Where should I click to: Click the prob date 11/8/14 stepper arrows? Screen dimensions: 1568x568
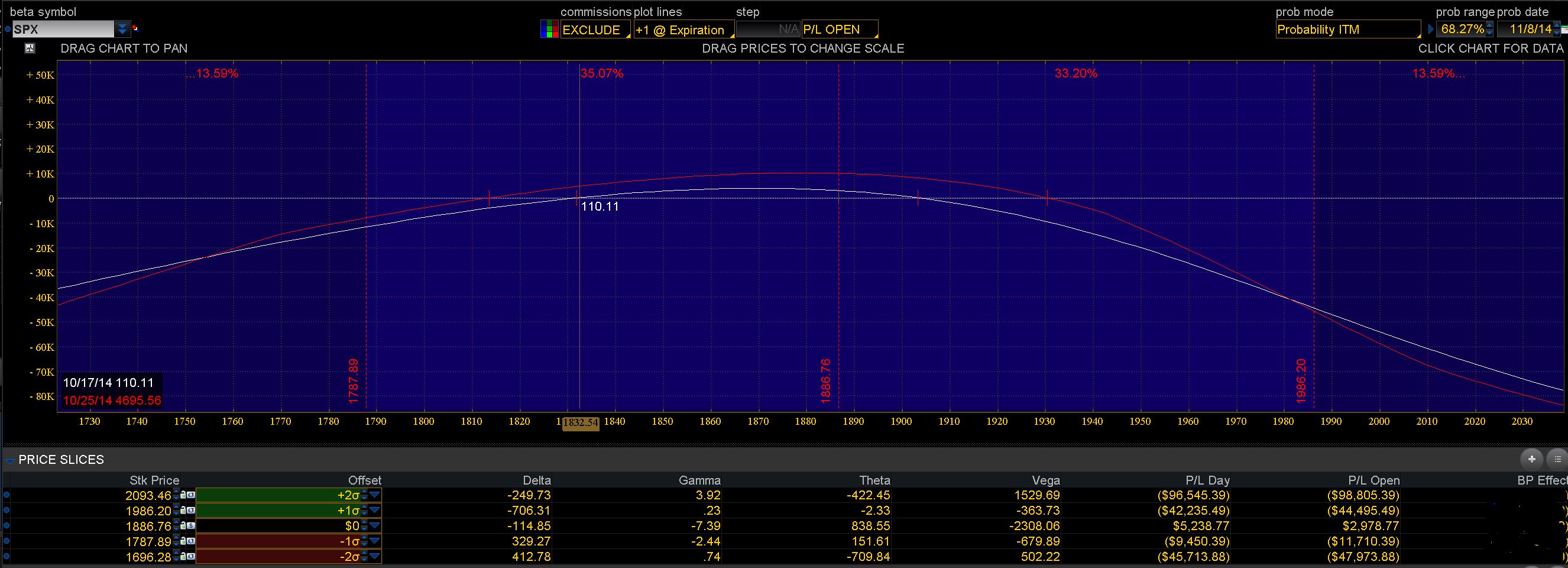[1556, 29]
